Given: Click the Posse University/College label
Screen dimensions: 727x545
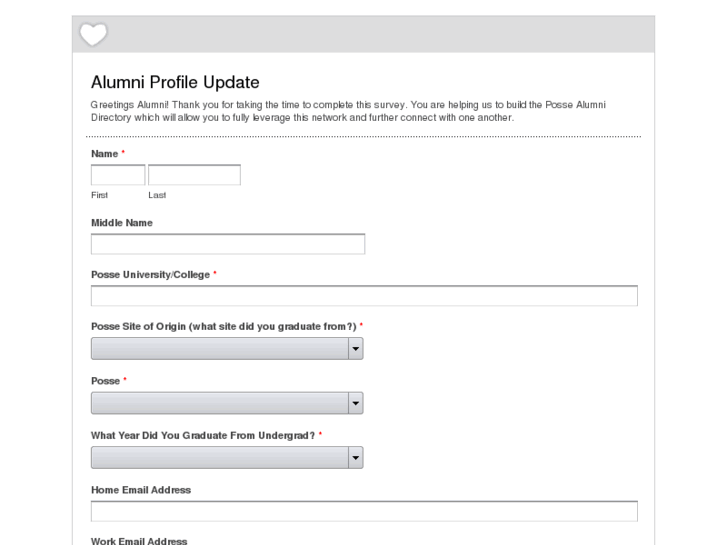Looking at the screenshot, I should (x=151, y=275).
